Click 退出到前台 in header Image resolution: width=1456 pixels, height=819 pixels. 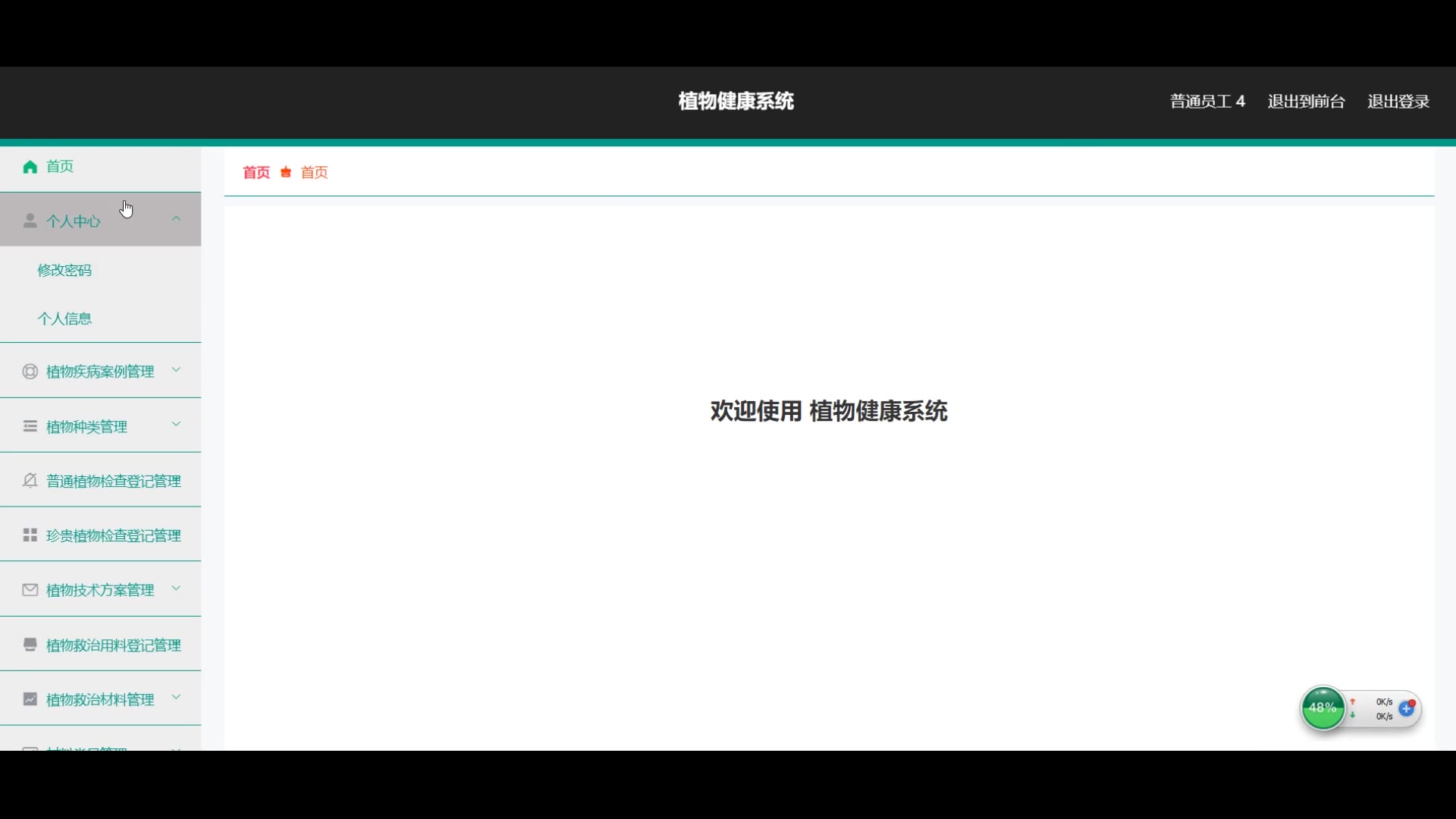click(1307, 102)
